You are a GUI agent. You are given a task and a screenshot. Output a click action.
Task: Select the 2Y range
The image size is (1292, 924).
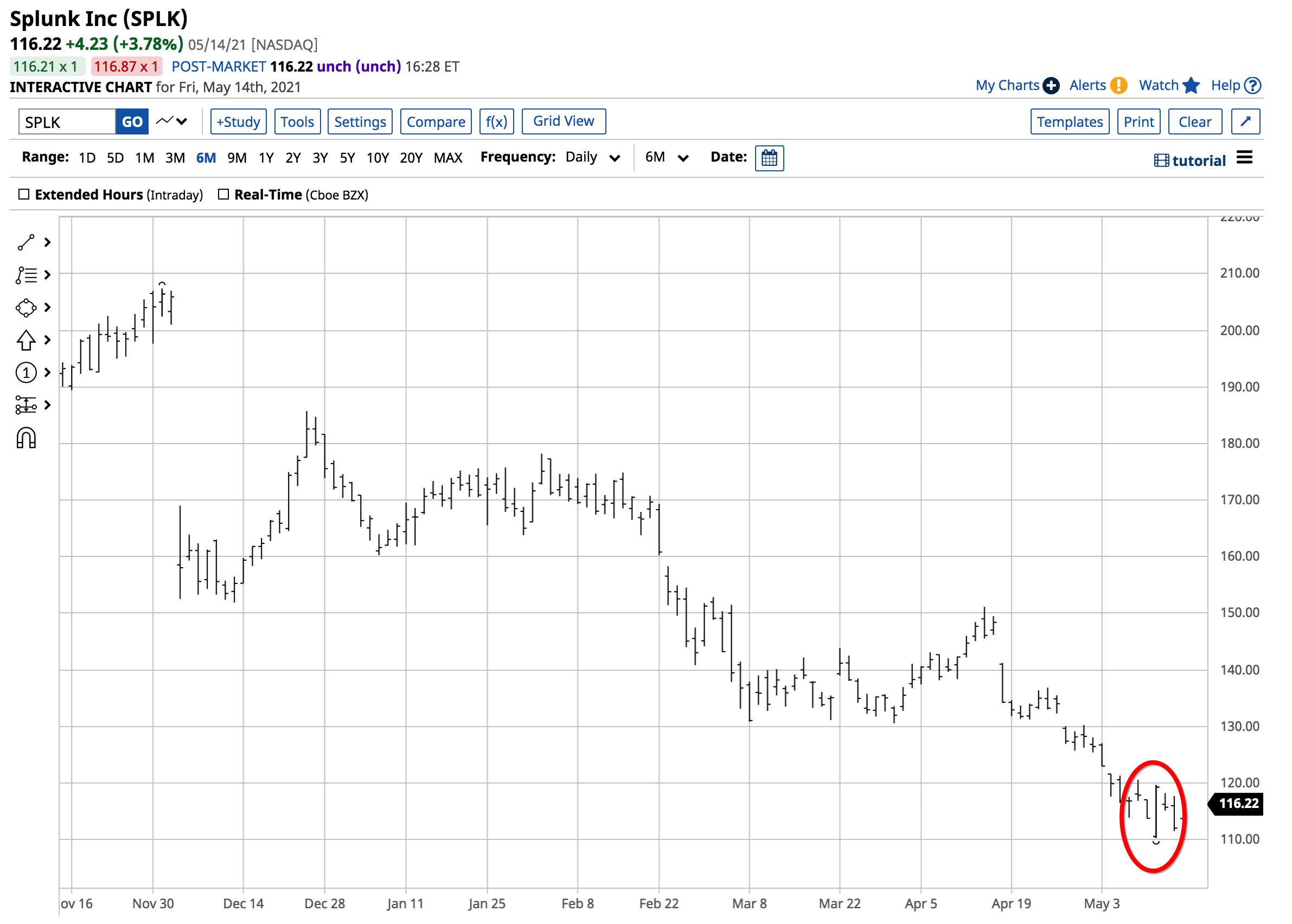click(293, 158)
